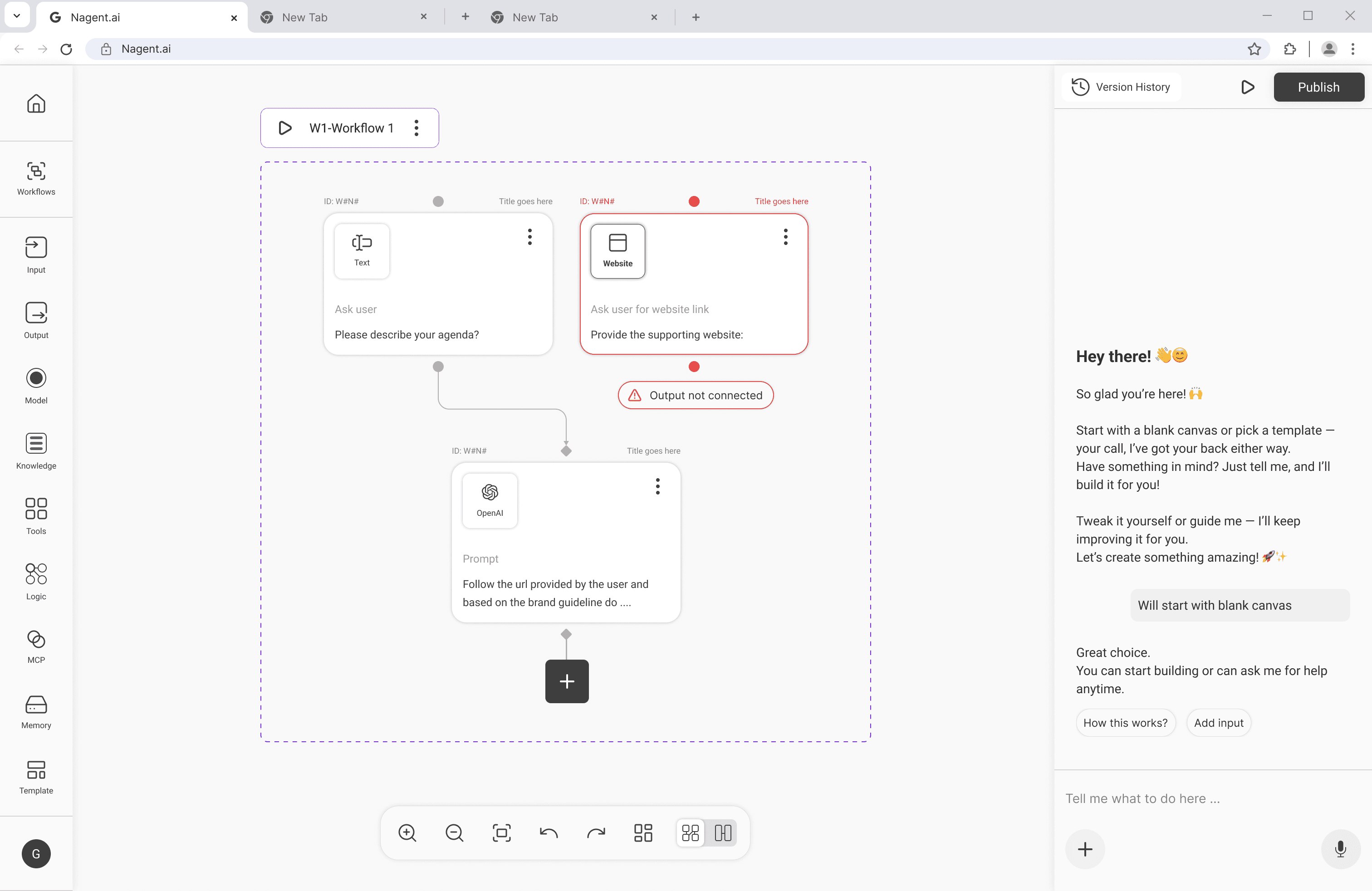Click the Publish button
Screen dimensions: 1372x891
[1318, 87]
